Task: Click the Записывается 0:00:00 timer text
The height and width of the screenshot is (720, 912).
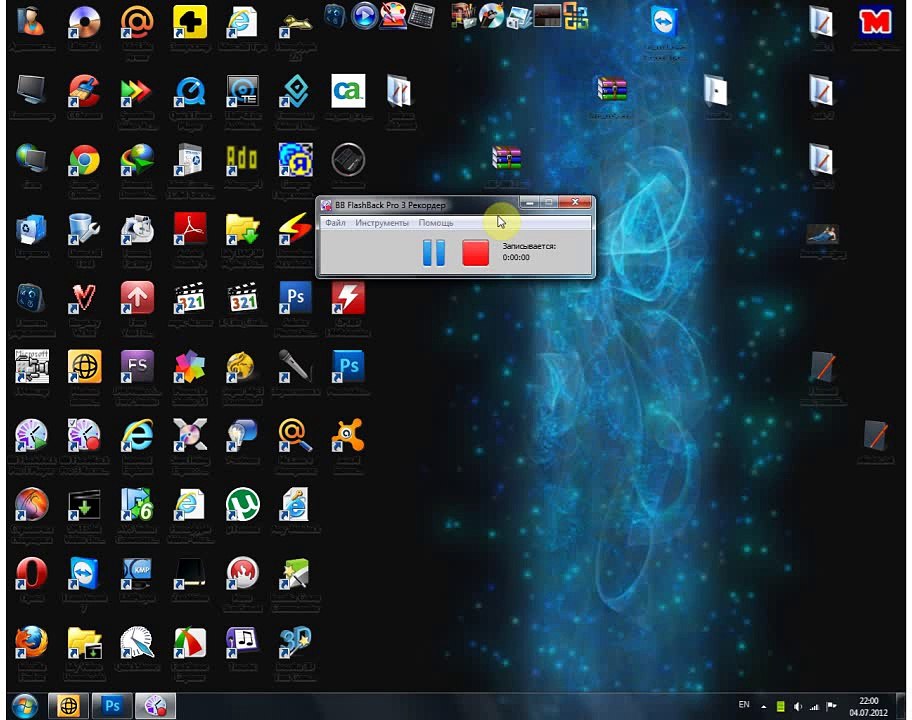Action: tap(529, 251)
